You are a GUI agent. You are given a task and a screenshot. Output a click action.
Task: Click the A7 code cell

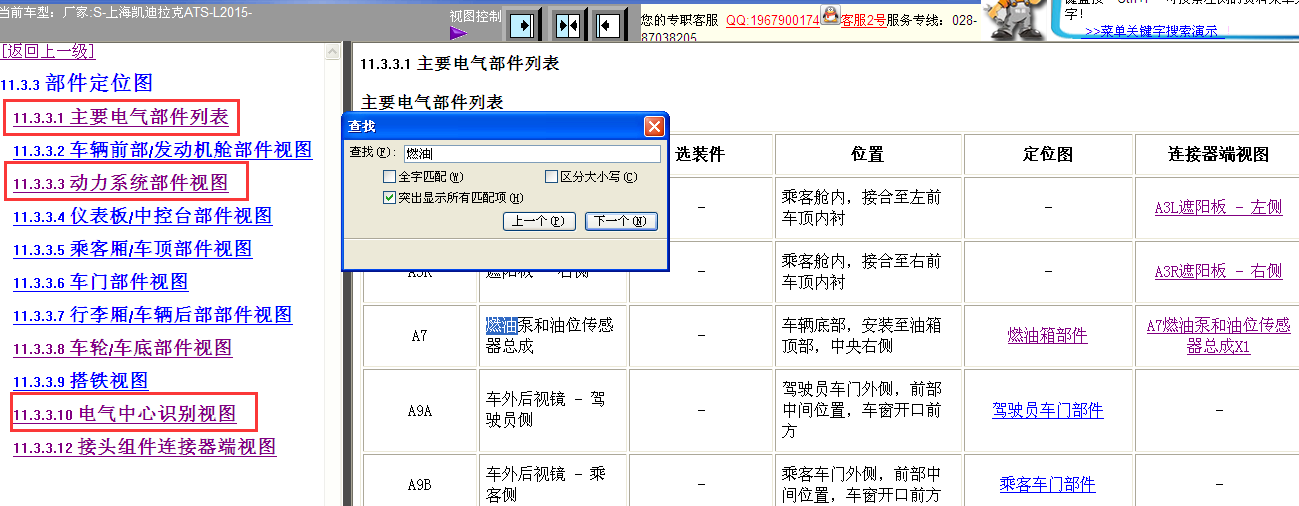(420, 336)
